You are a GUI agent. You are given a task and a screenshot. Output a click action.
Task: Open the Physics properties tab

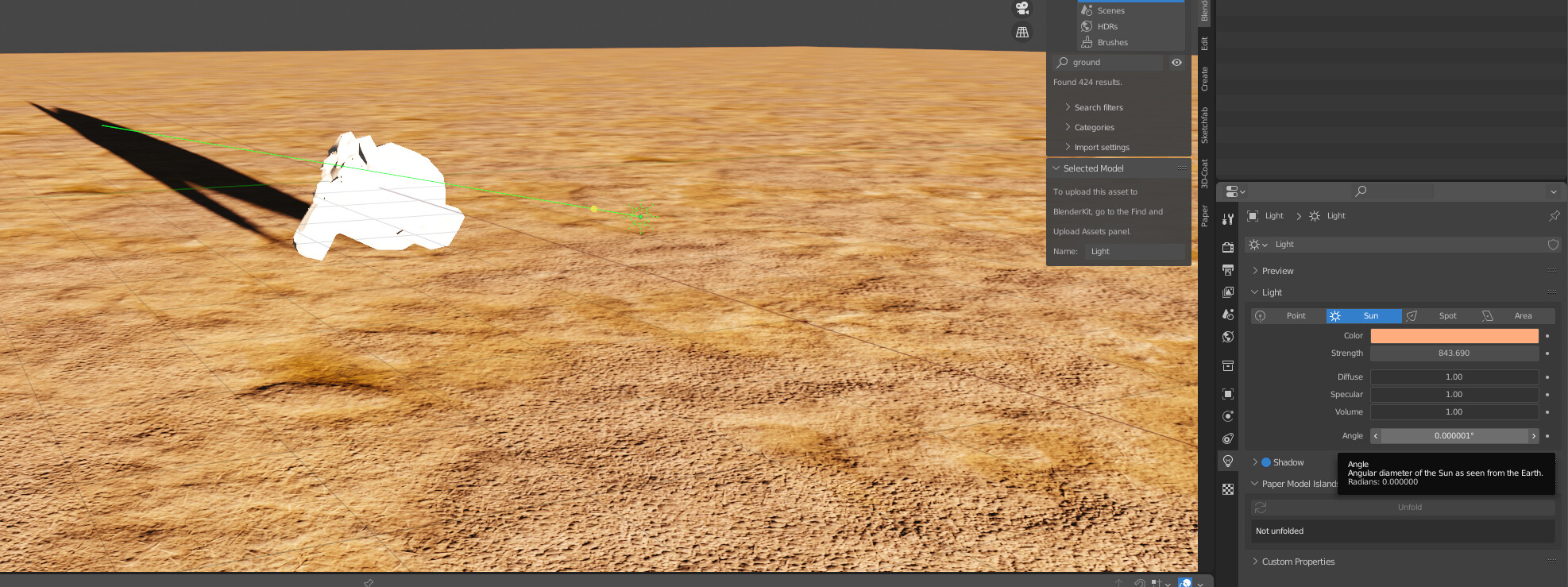click(1228, 416)
